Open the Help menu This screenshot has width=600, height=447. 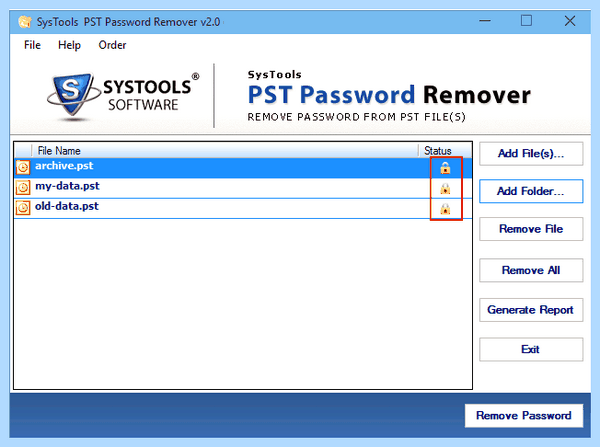pos(69,45)
